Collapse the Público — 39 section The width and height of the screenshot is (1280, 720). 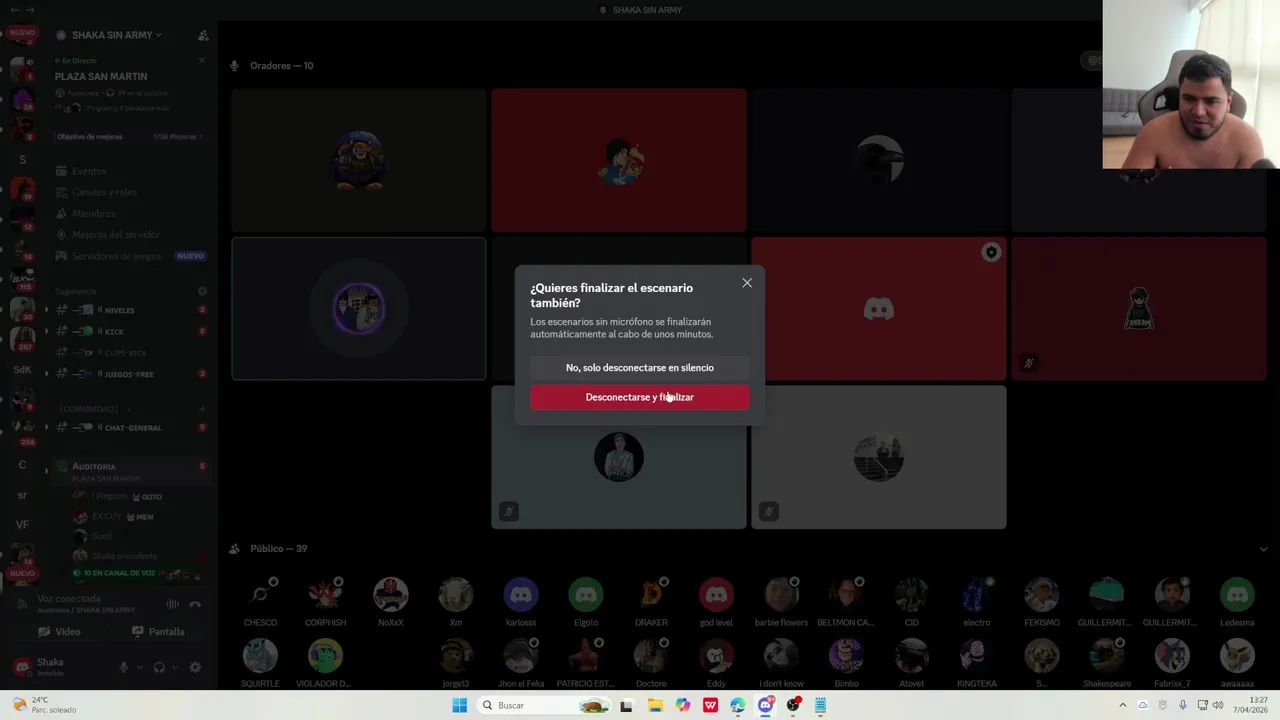(1263, 549)
